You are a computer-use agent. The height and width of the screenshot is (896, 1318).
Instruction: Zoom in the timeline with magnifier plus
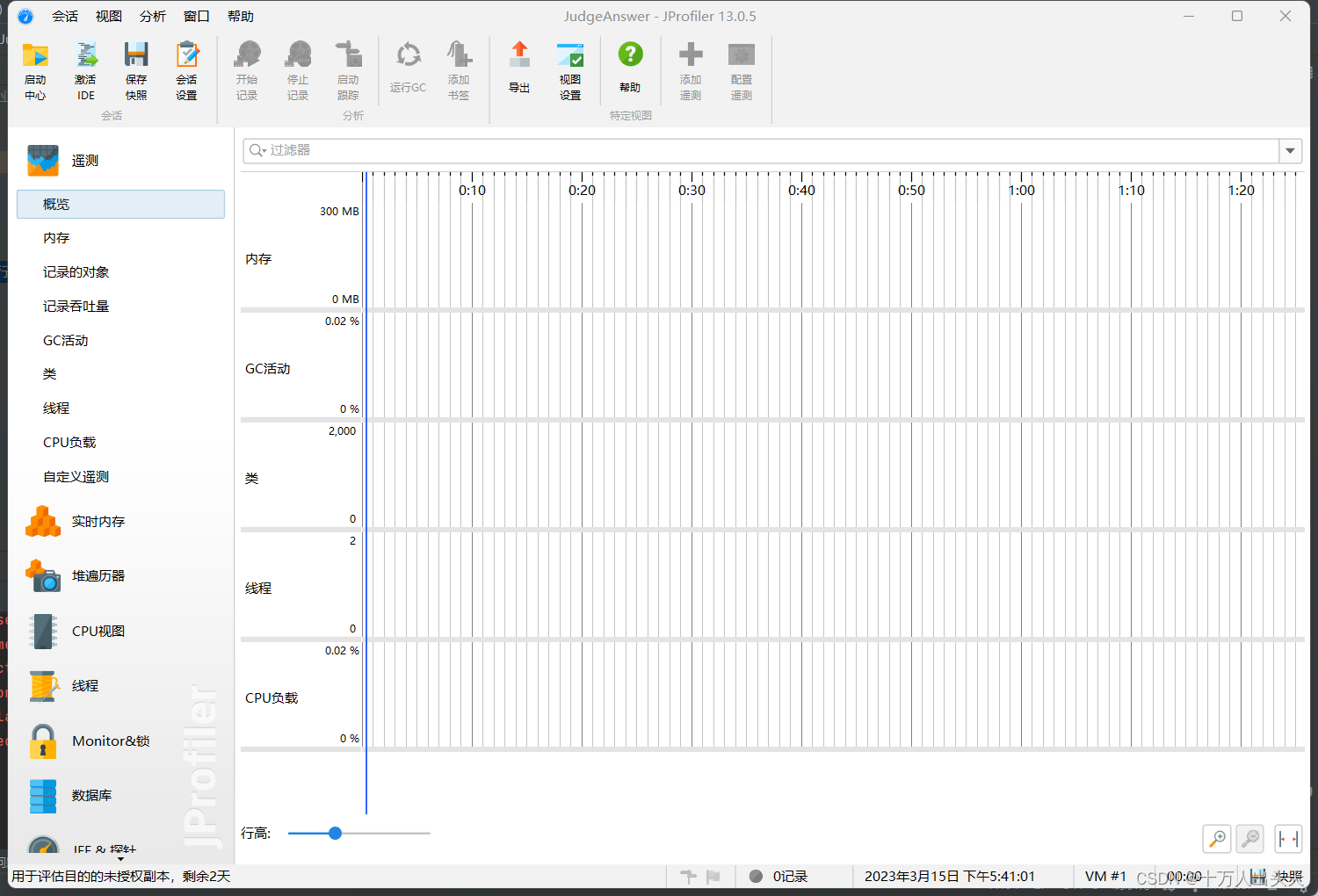pos(1217,839)
